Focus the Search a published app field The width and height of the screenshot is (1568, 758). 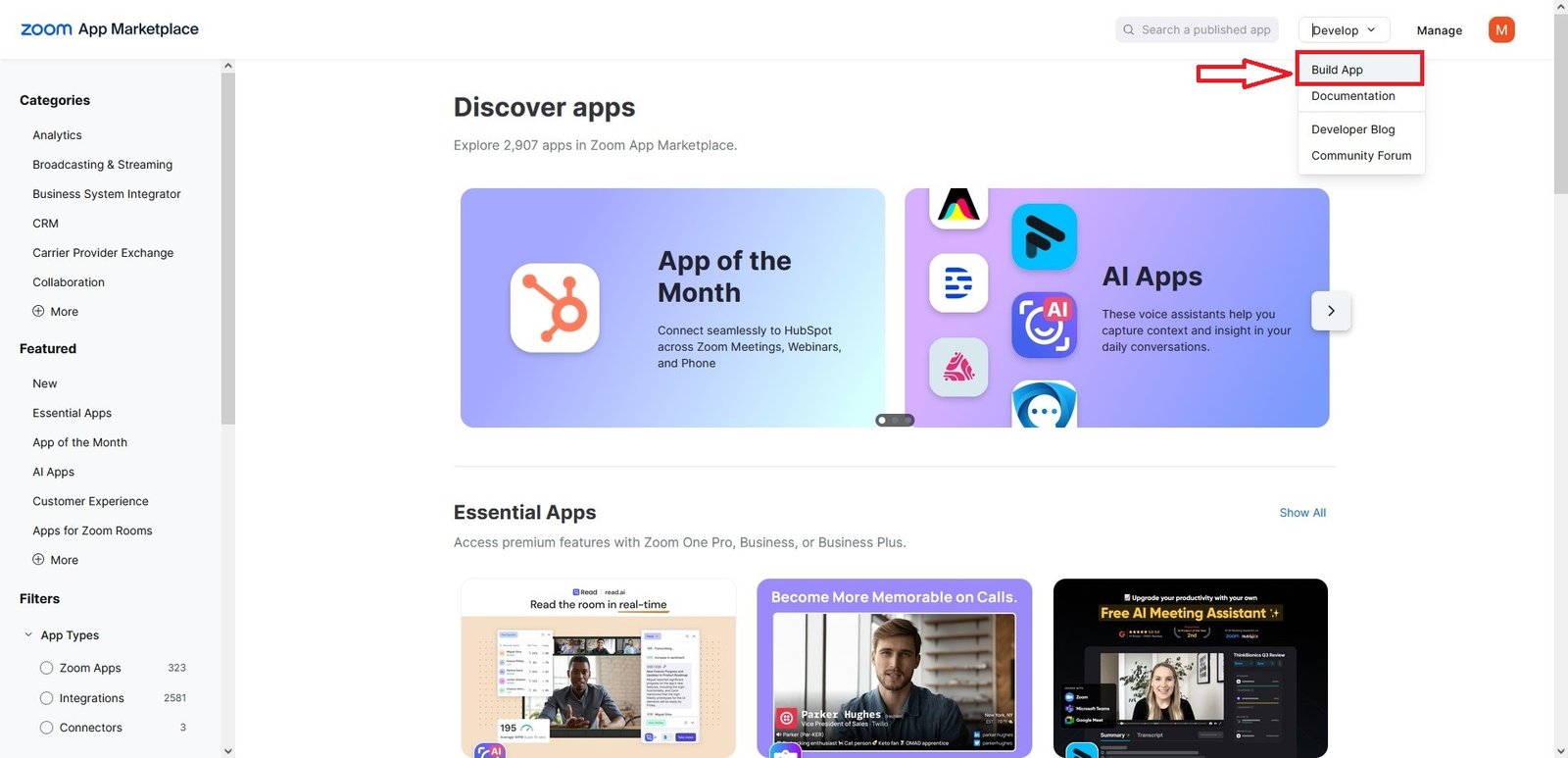1198,30
